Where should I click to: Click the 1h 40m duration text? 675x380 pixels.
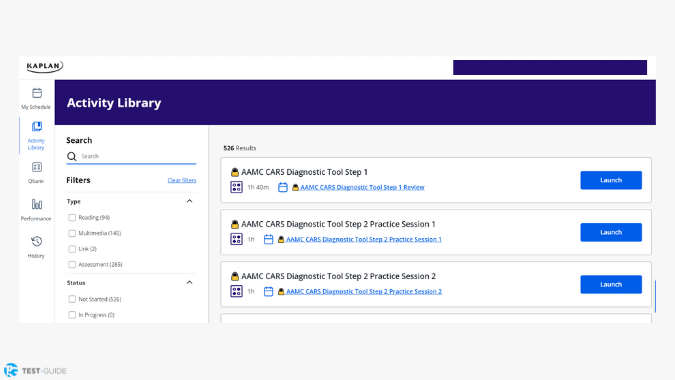[x=258, y=187]
